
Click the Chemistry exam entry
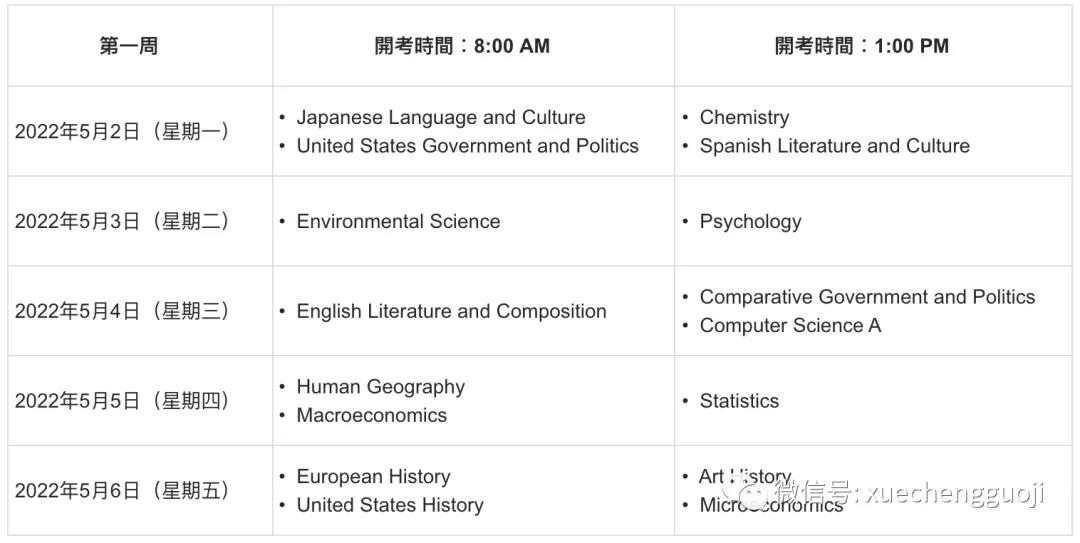[x=745, y=117]
